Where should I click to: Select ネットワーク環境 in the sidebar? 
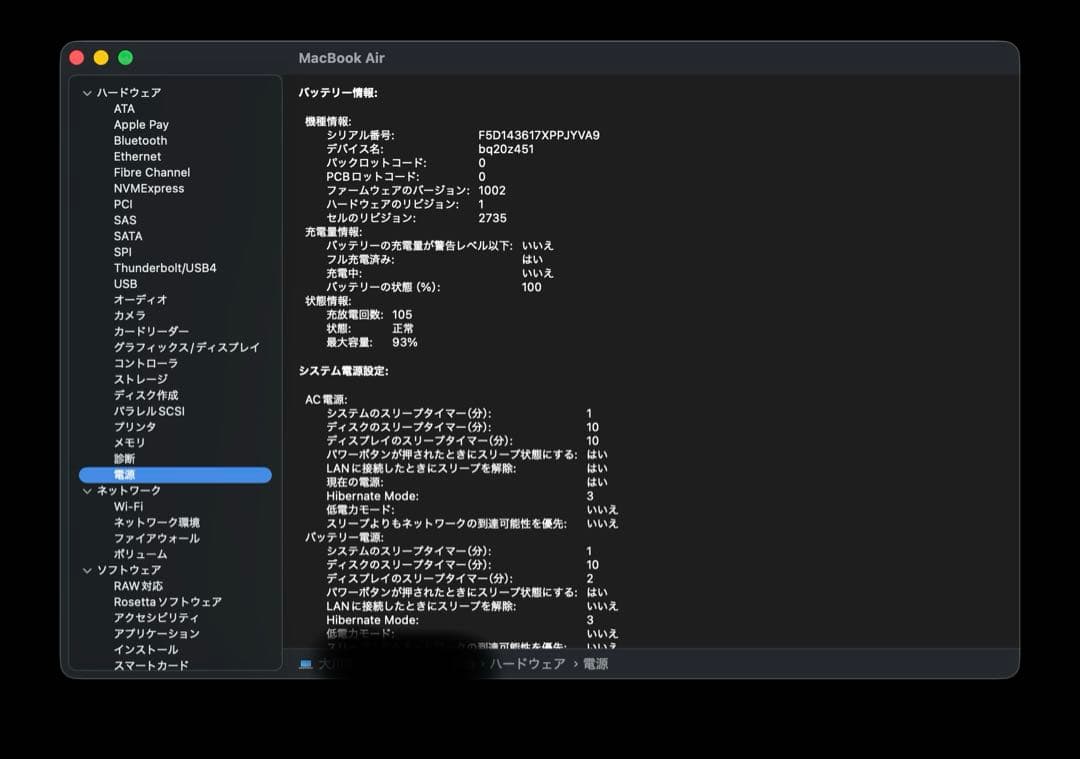point(156,522)
